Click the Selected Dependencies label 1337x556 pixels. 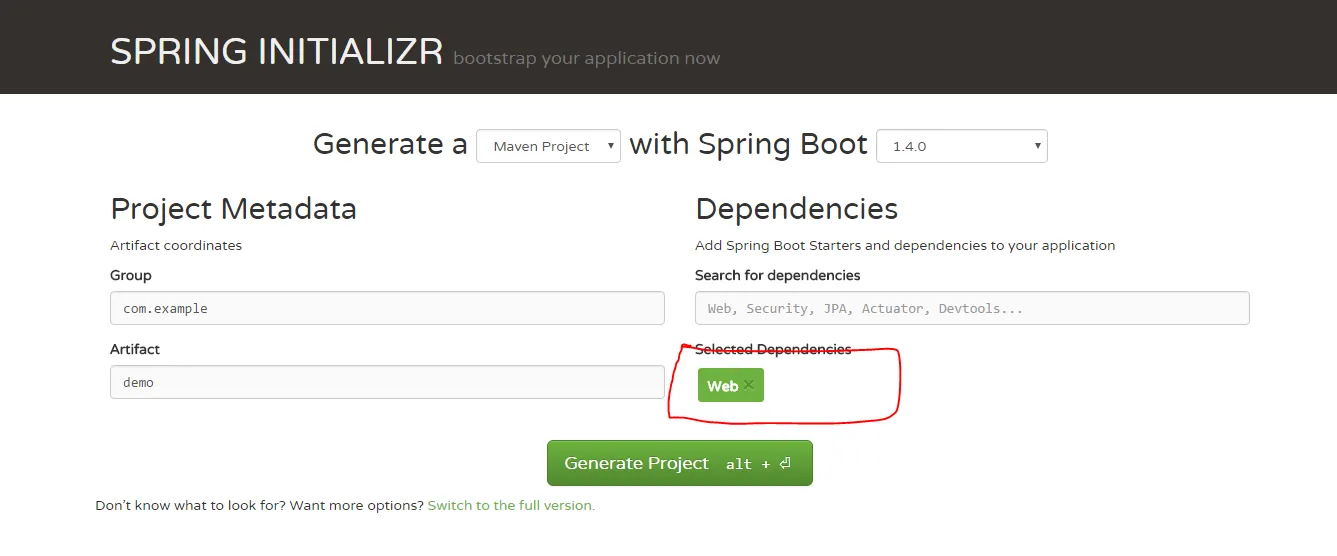point(773,349)
